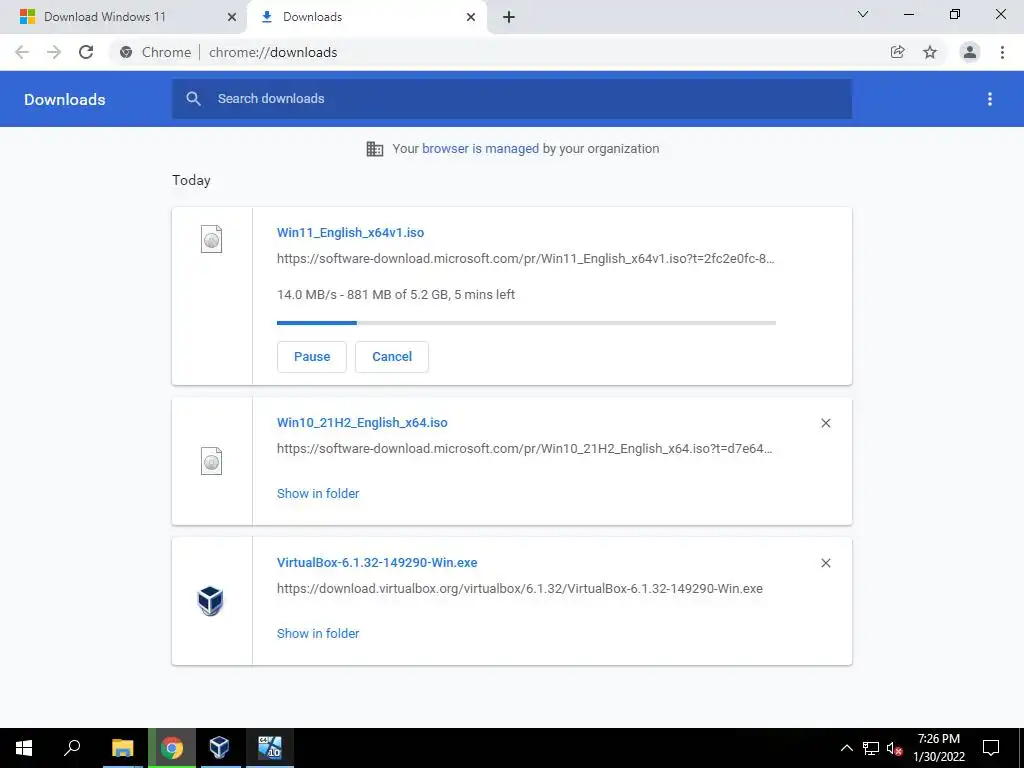The width and height of the screenshot is (1024, 768).
Task: Click the forward navigation arrow
Action: click(54, 52)
